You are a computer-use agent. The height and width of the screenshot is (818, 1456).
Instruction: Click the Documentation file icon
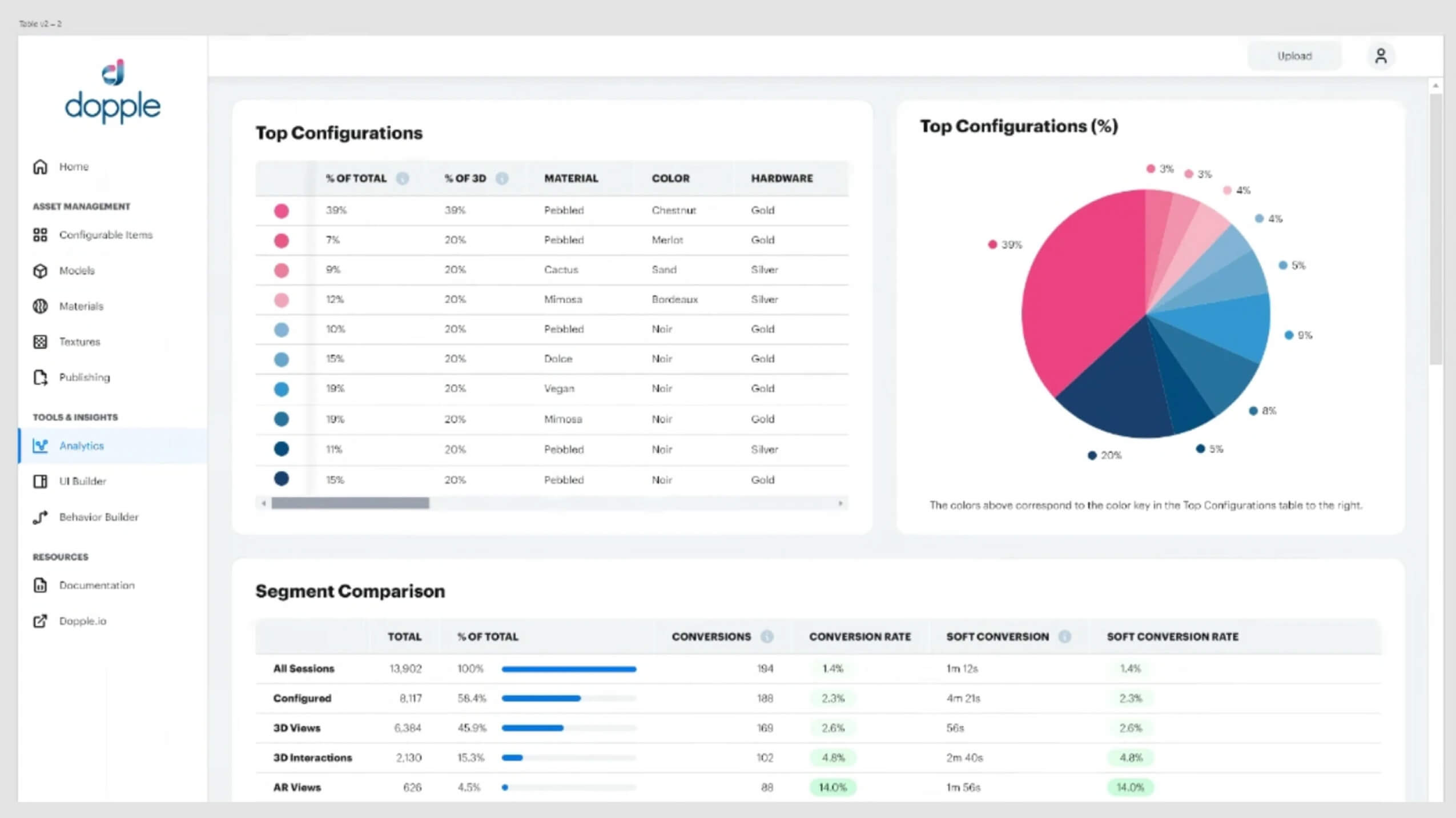40,585
